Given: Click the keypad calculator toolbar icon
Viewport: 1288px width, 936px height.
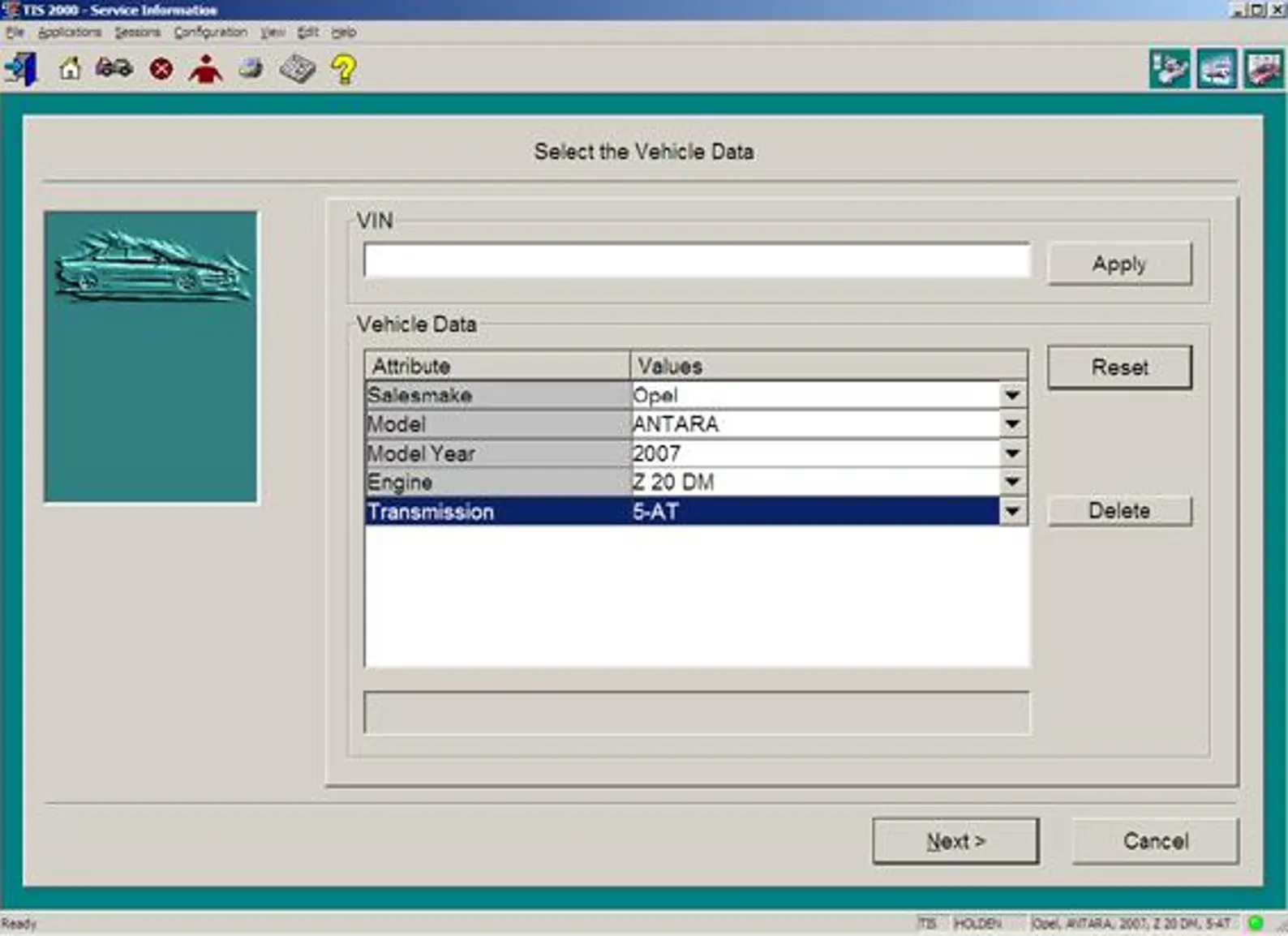Looking at the screenshot, I should point(297,69).
